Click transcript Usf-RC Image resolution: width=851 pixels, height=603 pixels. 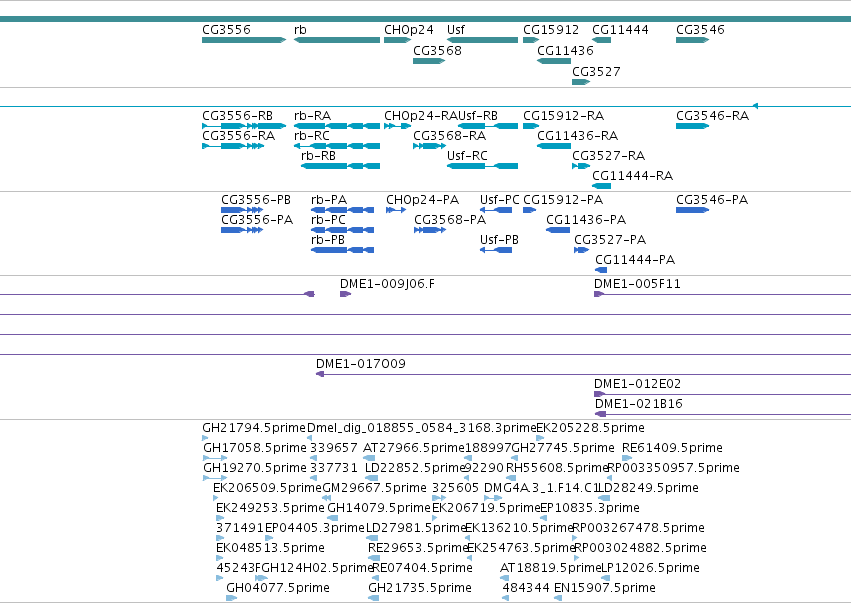tap(482, 166)
